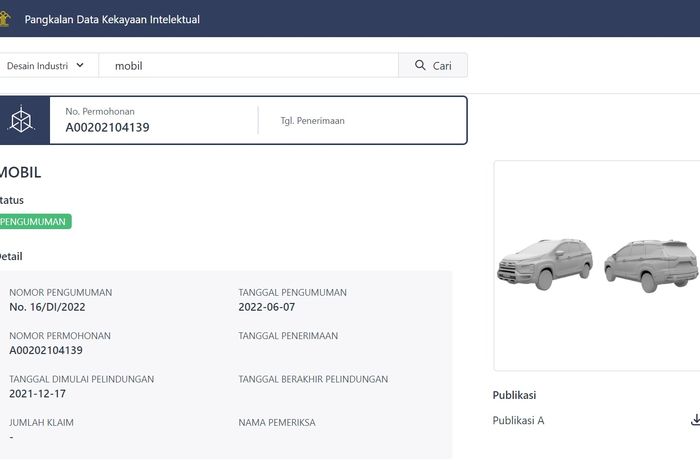The image size is (700, 465).
Task: Click the NAMA PEMERIKSA label
Action: click(x=277, y=422)
